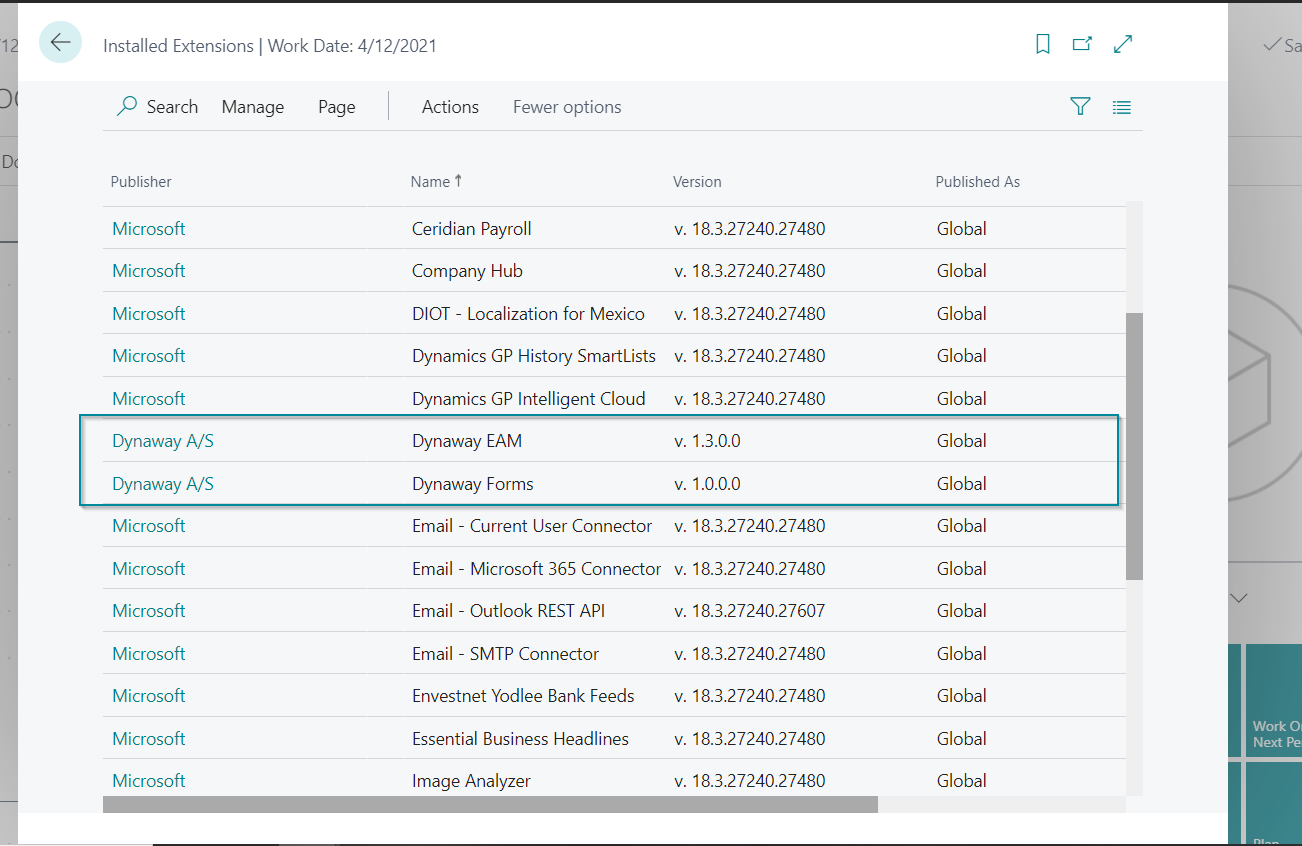Open Microsoft link for Email - SMTP Connector
This screenshot has height=846, width=1302.
click(149, 654)
